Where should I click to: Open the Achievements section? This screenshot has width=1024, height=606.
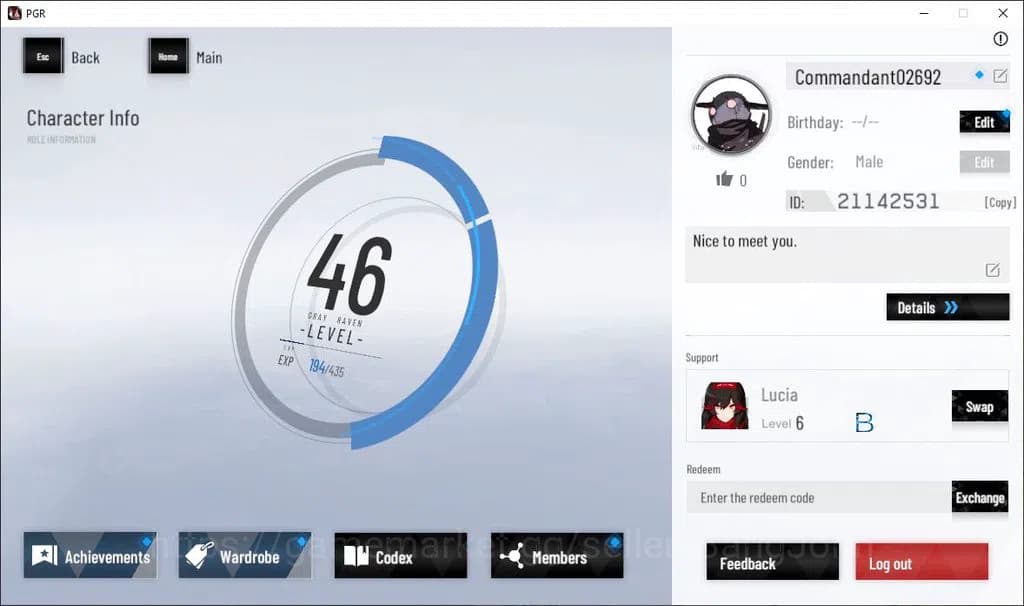tap(91, 557)
